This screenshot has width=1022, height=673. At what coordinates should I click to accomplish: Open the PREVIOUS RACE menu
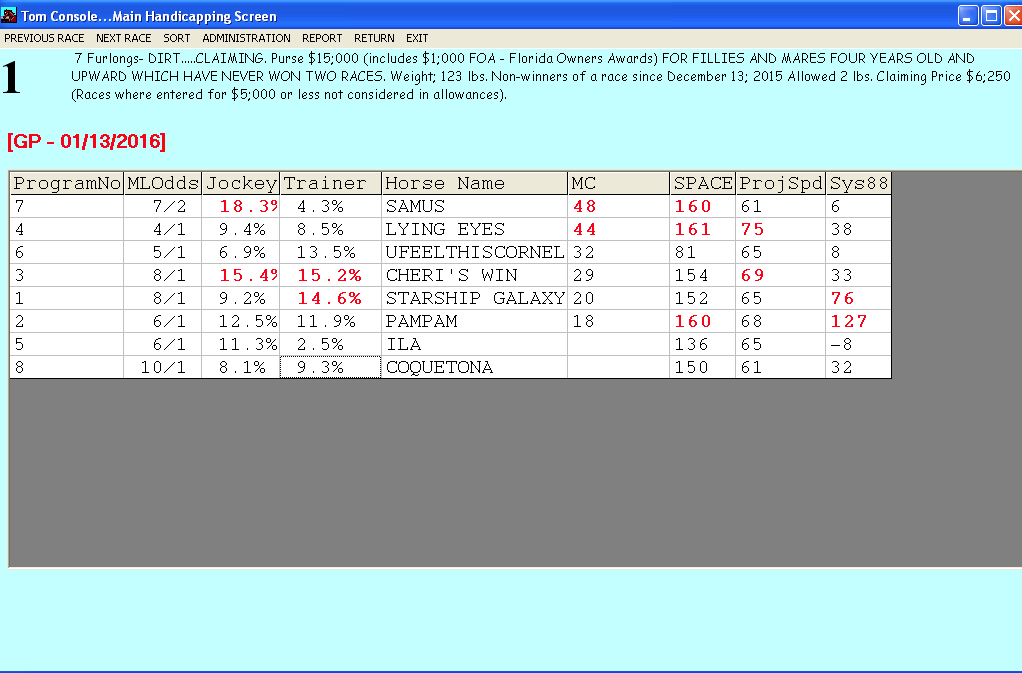[44, 38]
